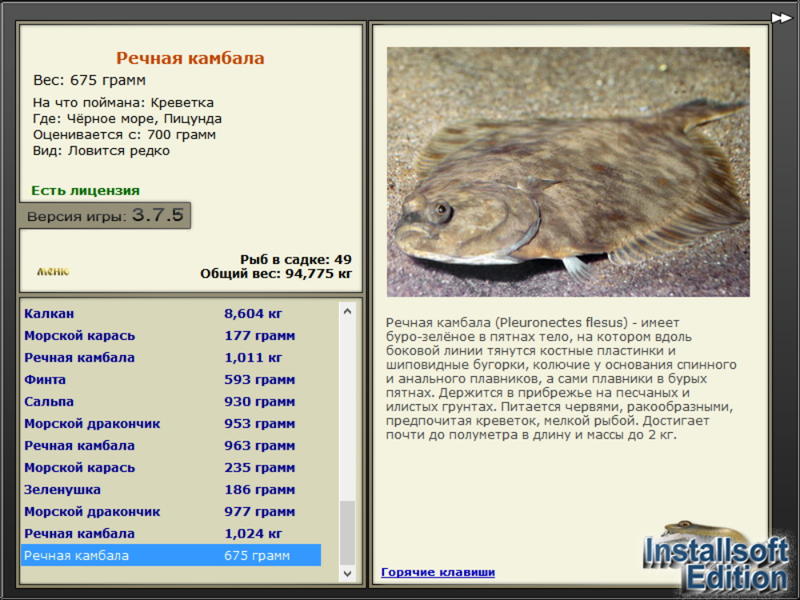Select Речная камбала 1,011 кг entry
Image resolution: width=800 pixels, height=600 pixels.
tap(171, 357)
